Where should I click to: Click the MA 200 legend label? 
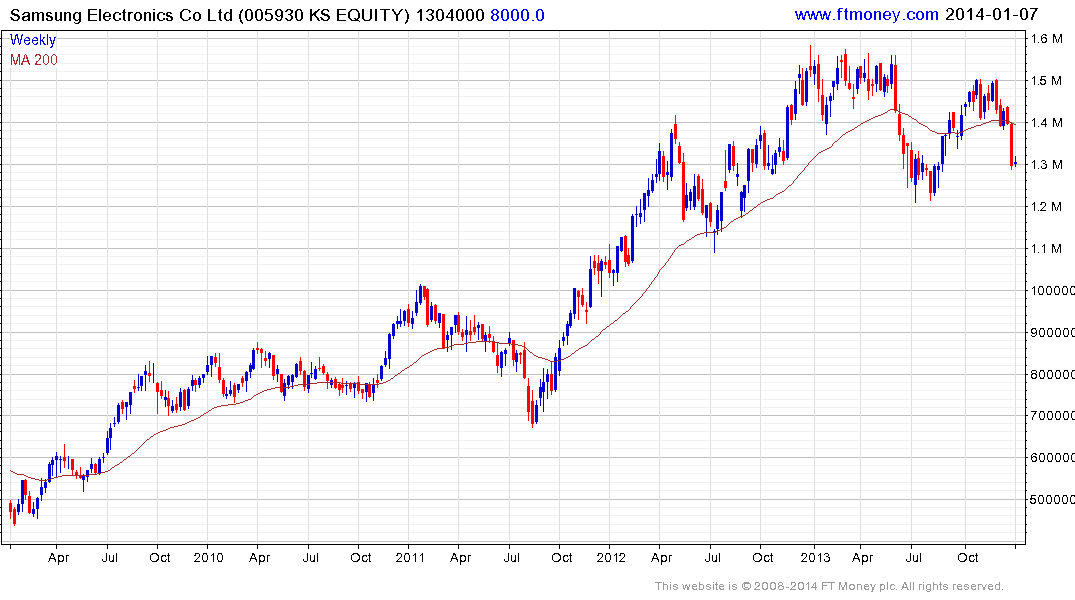[34, 60]
